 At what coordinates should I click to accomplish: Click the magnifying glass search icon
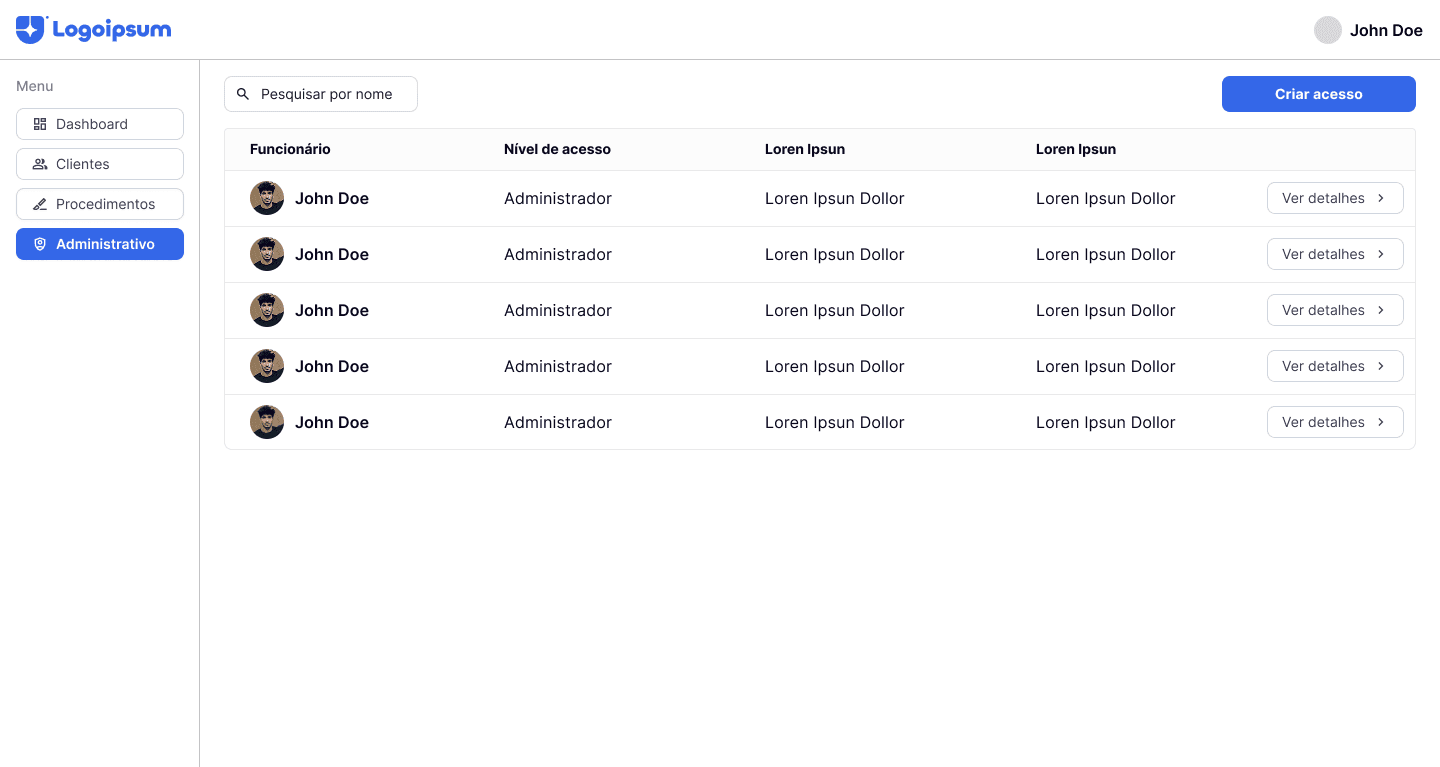[243, 94]
